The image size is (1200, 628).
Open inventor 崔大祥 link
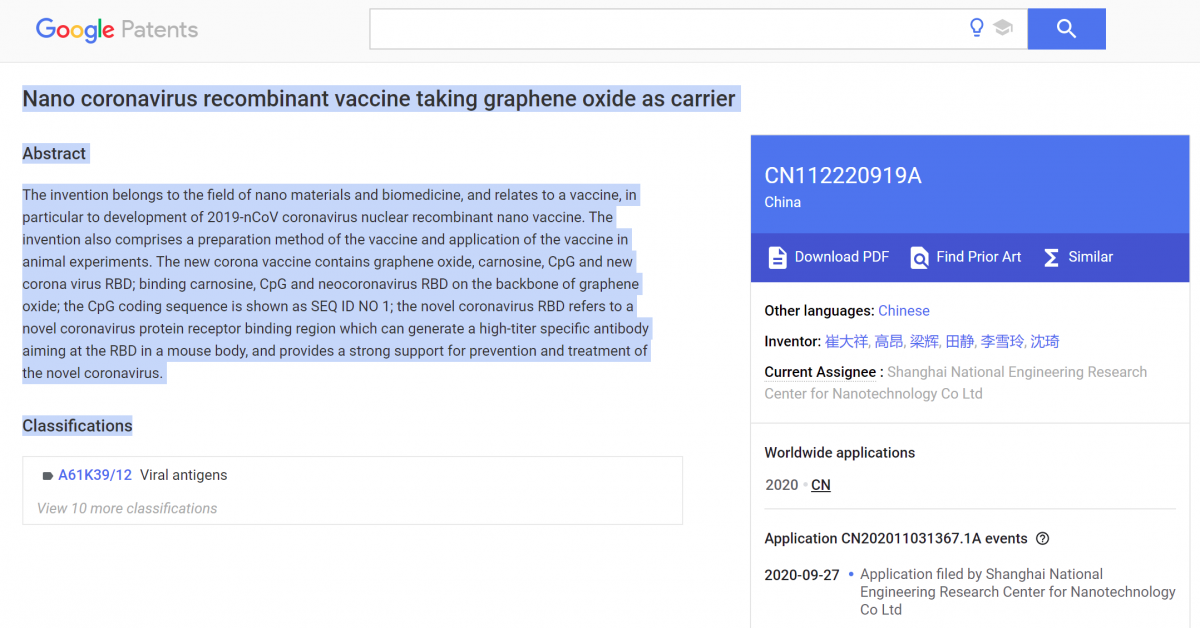pyautogui.click(x=845, y=341)
